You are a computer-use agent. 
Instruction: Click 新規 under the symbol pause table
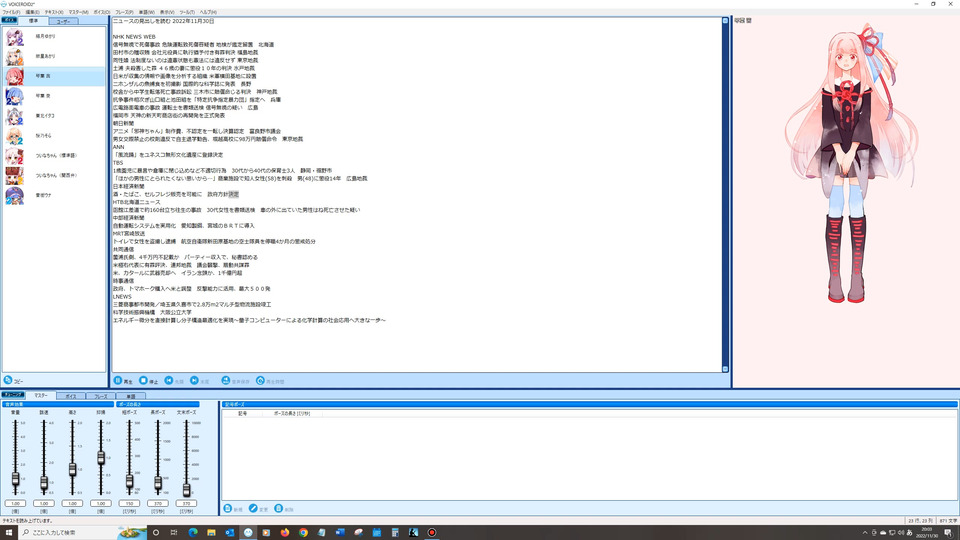click(x=233, y=509)
